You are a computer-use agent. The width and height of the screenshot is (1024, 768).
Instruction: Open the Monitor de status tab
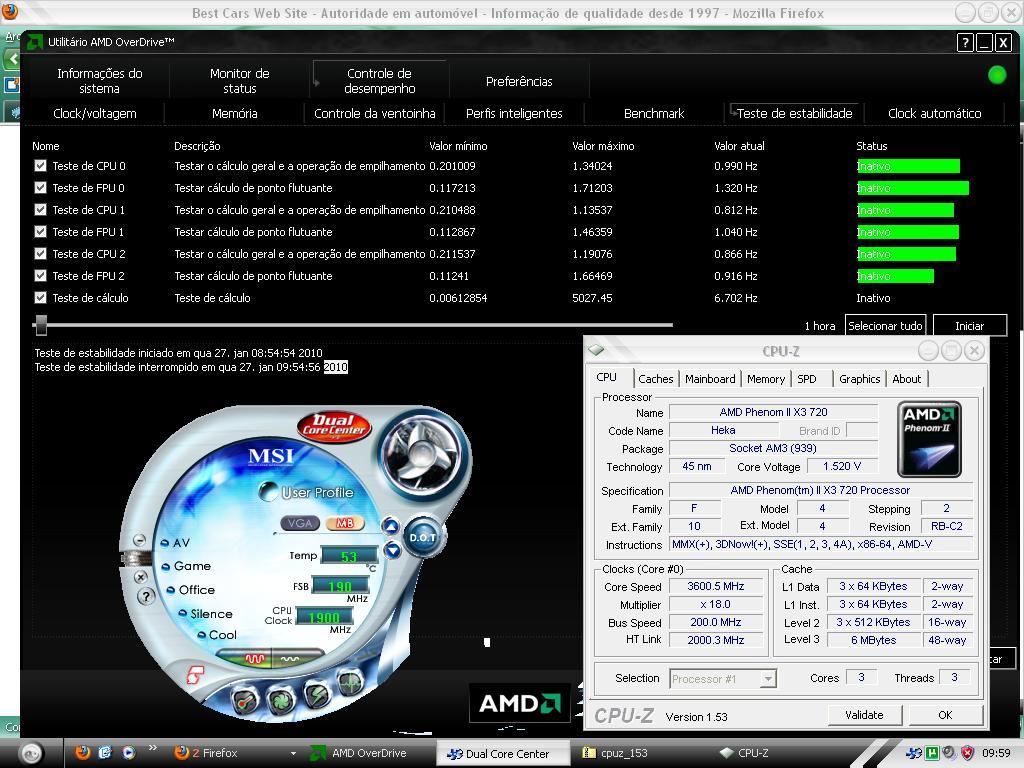point(240,81)
